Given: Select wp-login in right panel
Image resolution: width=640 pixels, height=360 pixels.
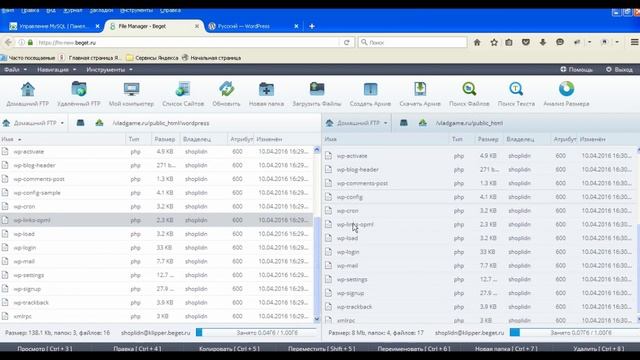Looking at the screenshot, I should pos(480,252).
